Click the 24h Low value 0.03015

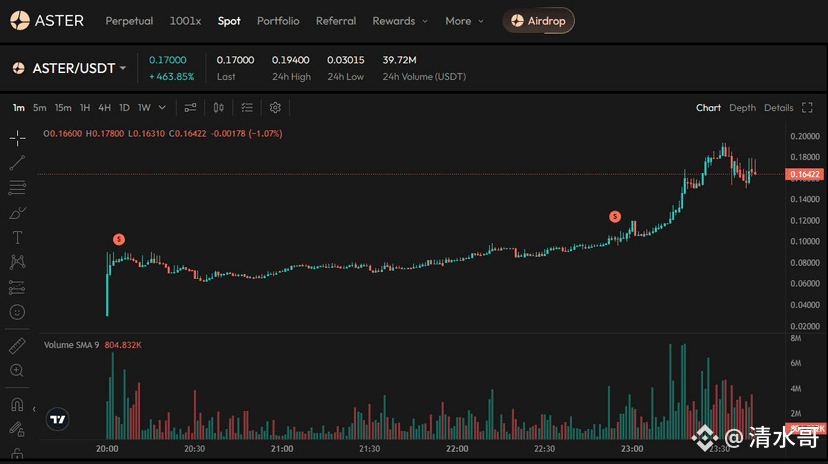tap(345, 60)
